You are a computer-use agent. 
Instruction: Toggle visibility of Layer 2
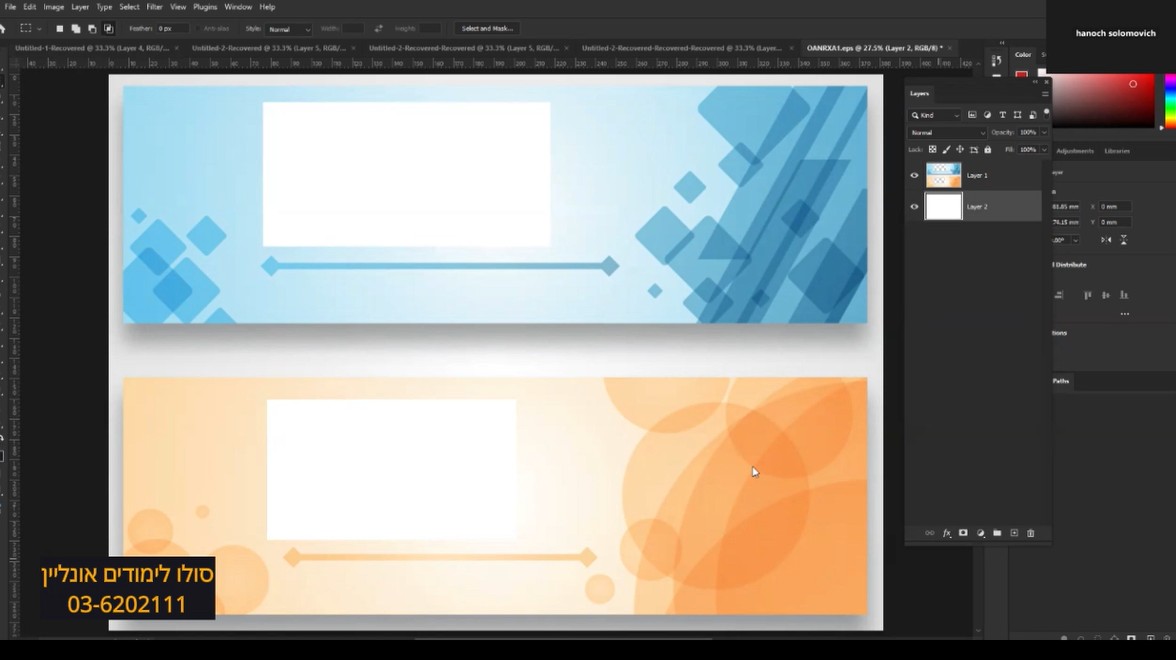tap(914, 207)
